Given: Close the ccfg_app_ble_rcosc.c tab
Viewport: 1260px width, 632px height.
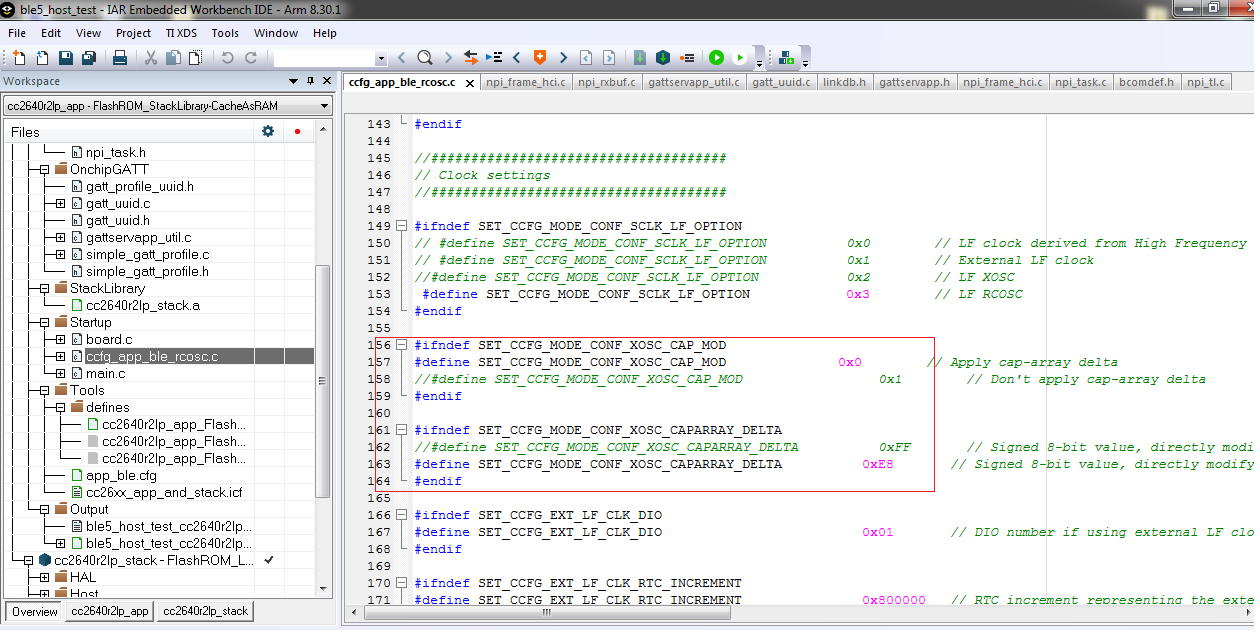Looking at the screenshot, I should (x=468, y=83).
